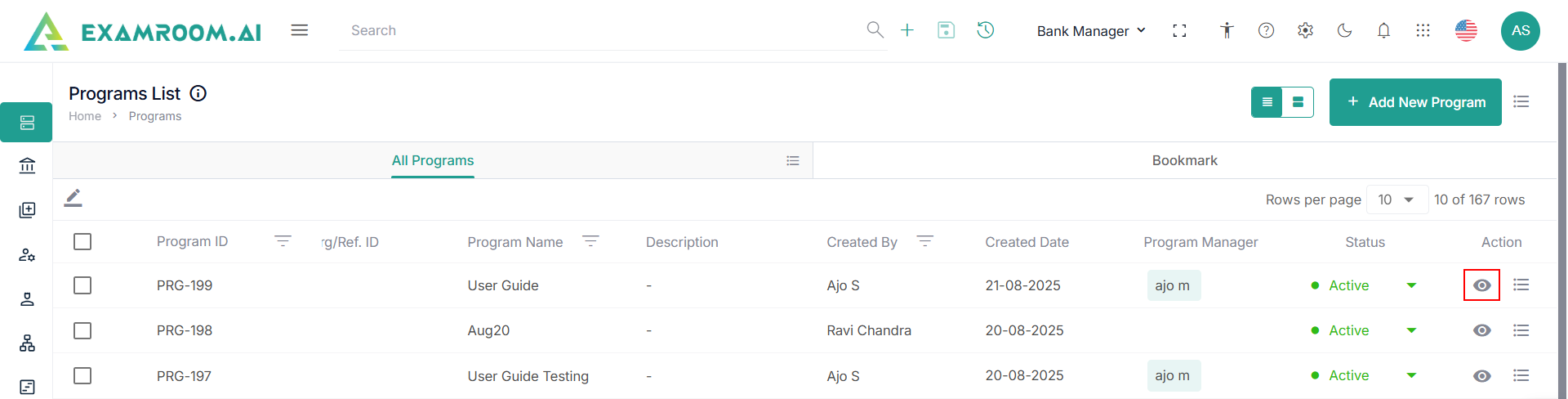Screen dimensions: 1568x399
Task: Click into the Search field
Action: 604,30
